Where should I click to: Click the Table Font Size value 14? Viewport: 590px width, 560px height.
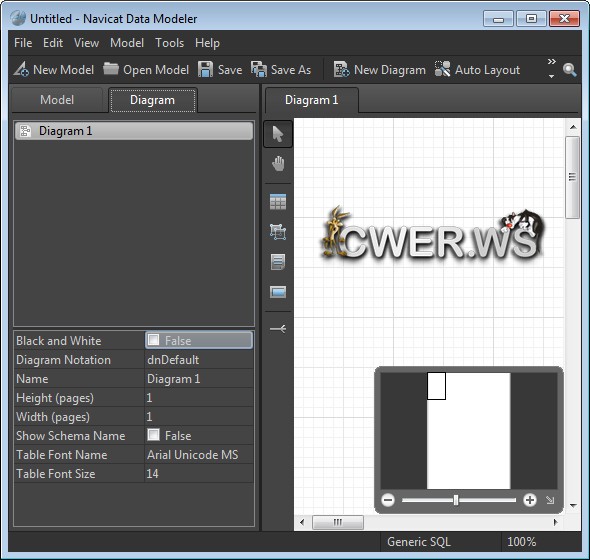point(199,473)
